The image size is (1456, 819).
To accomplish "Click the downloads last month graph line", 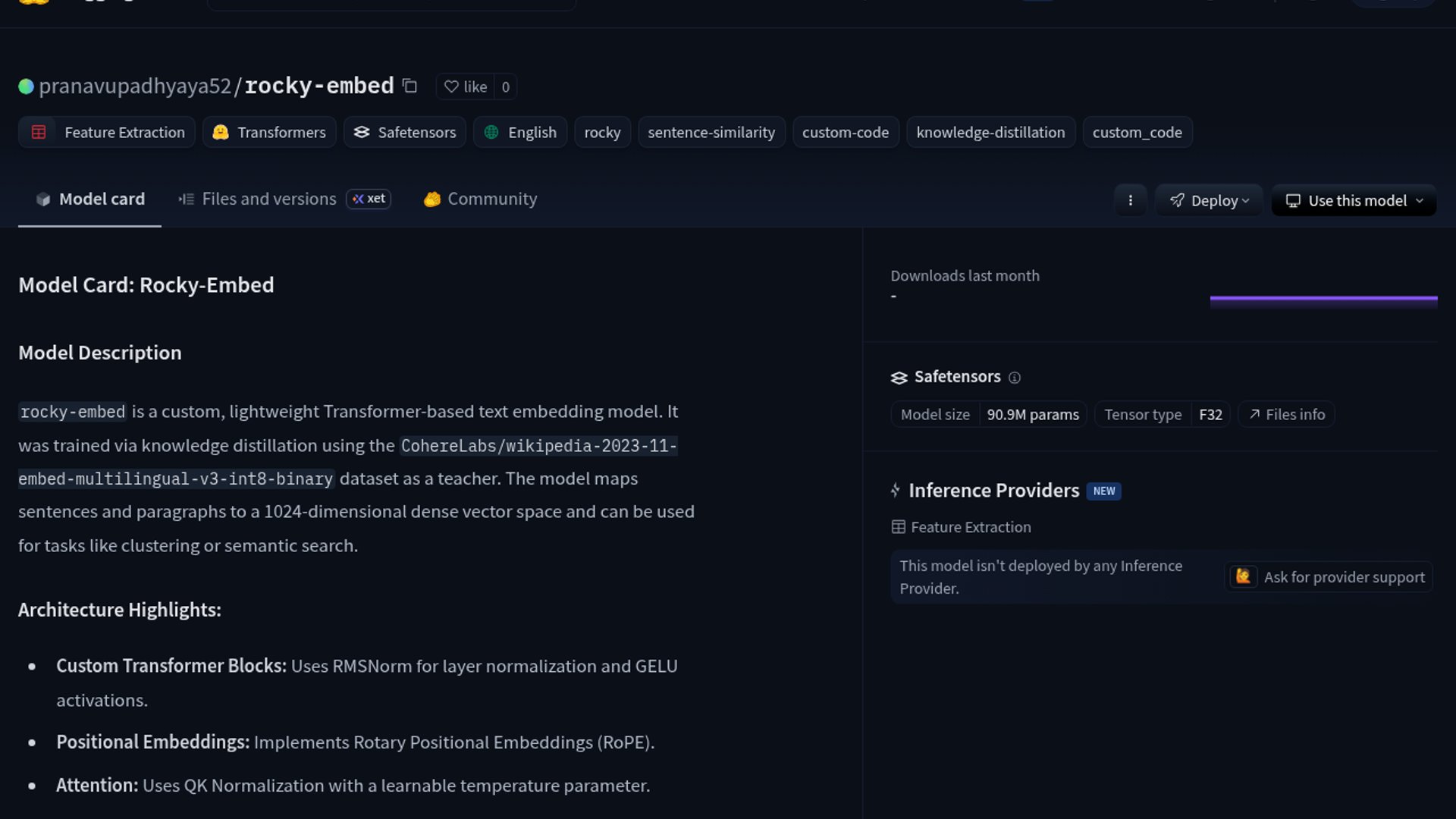I will click(1323, 300).
